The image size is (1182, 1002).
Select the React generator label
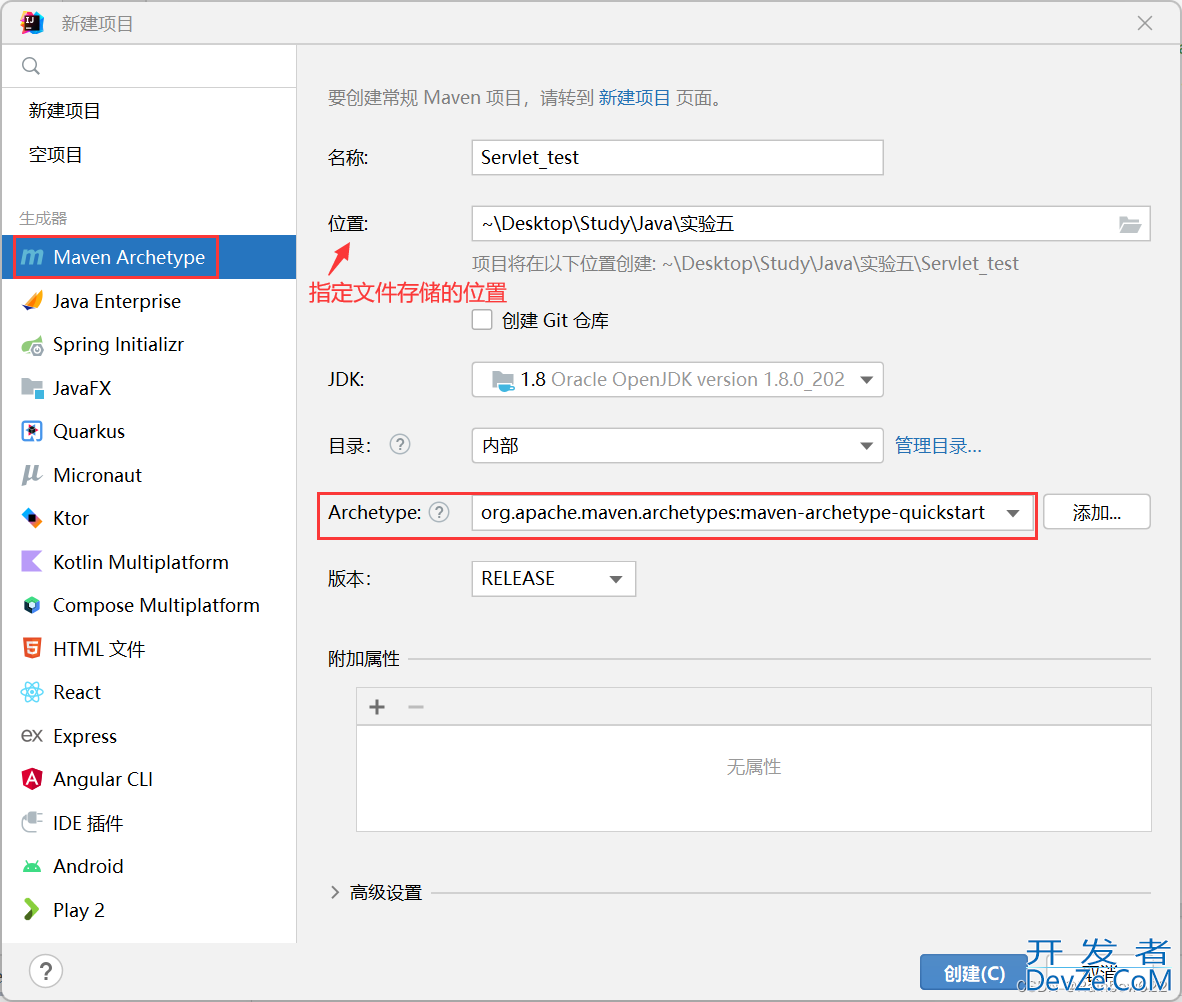[x=77, y=692]
